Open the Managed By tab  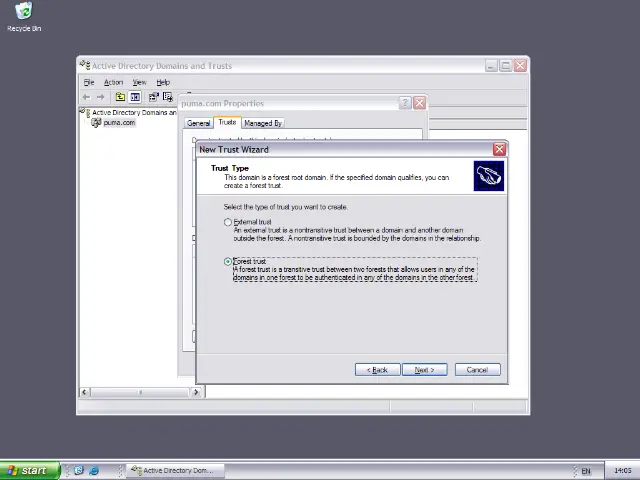point(263,123)
